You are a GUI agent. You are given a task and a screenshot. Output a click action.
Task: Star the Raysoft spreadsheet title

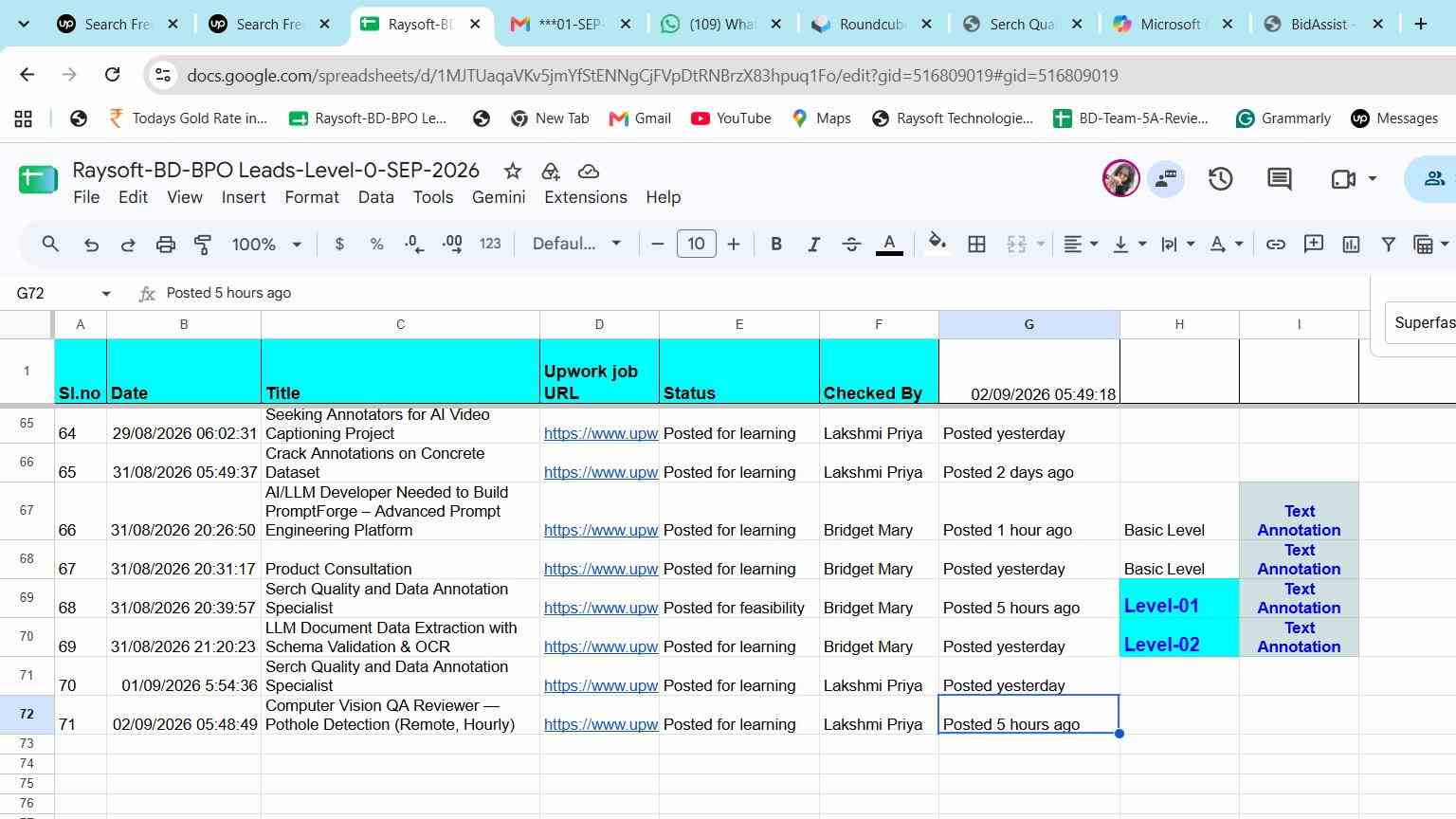[513, 171]
